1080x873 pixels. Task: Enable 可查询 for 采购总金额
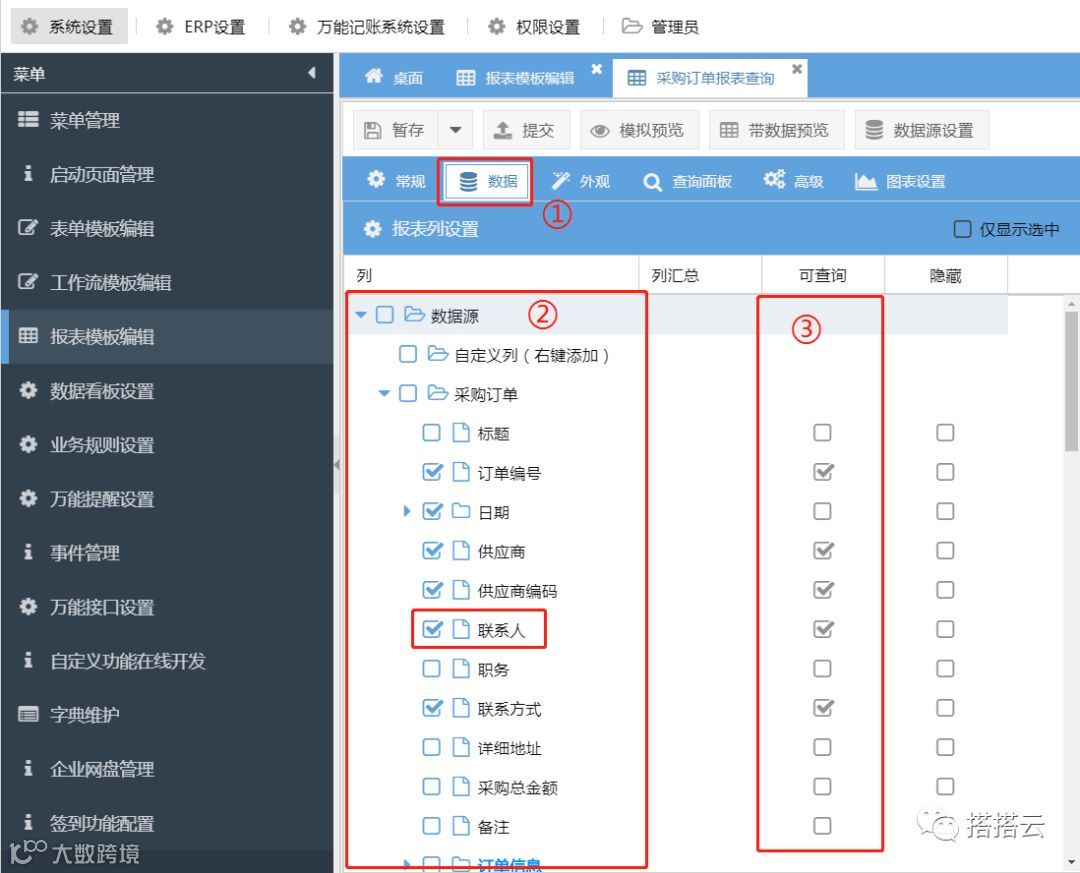822,786
